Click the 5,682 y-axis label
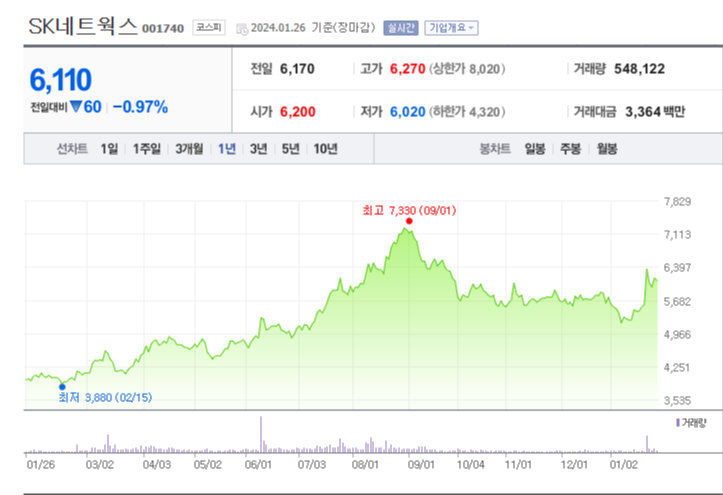Image resolution: width=723 pixels, height=495 pixels. (677, 301)
